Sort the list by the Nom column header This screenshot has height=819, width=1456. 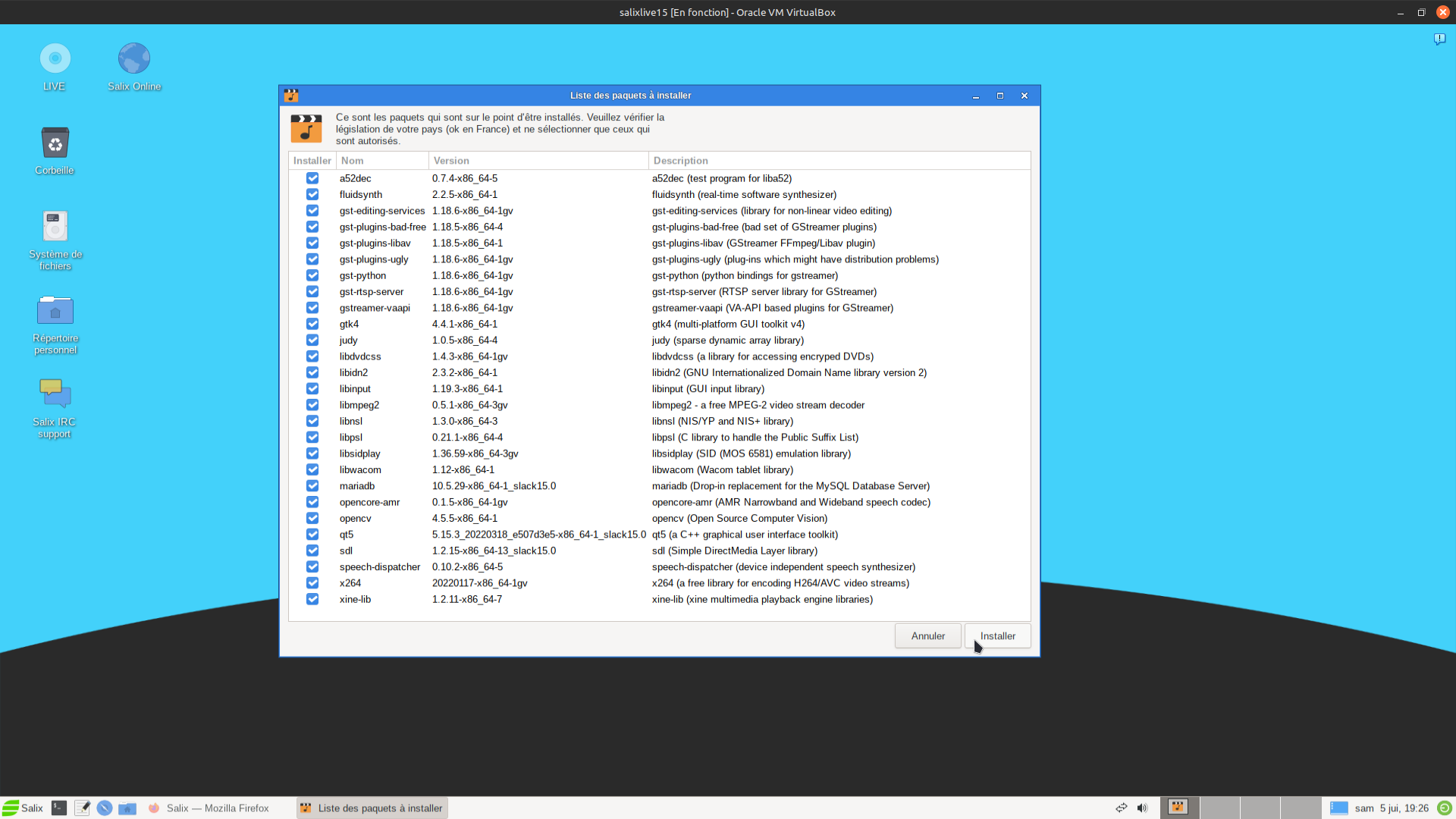[382, 161]
